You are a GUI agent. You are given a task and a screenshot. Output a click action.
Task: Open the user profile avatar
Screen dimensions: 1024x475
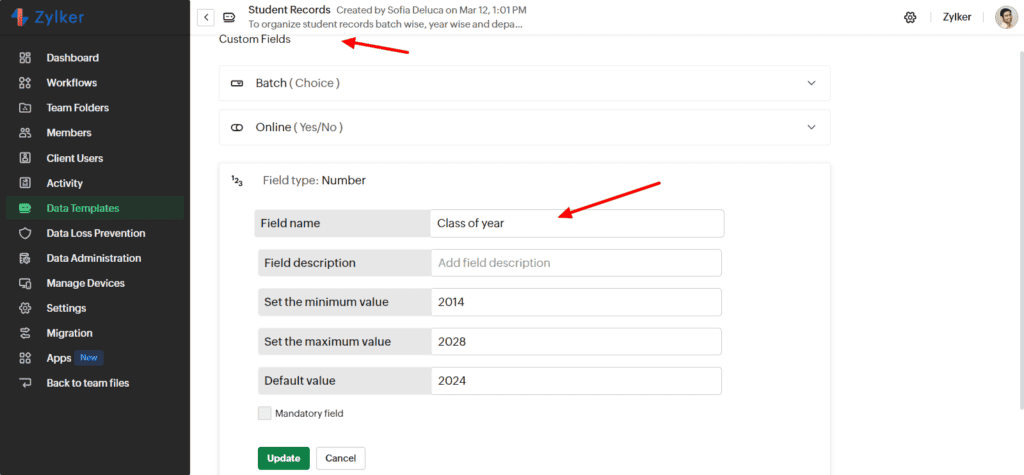click(x=1006, y=18)
